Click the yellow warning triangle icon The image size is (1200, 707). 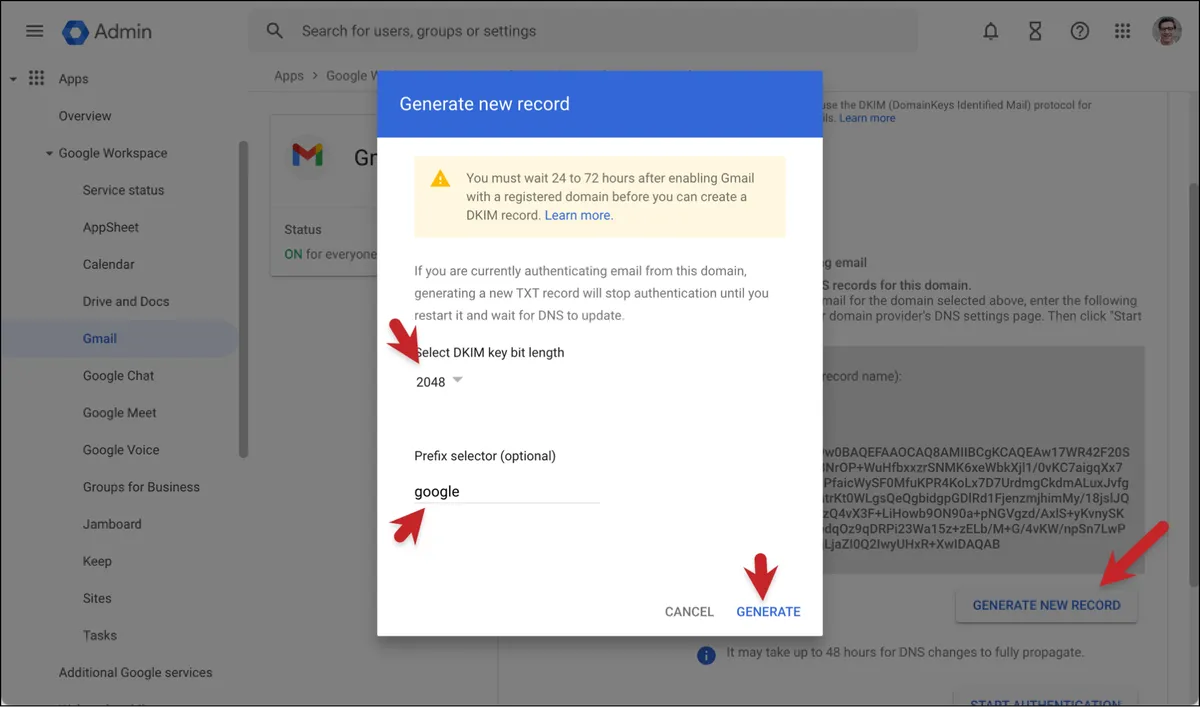pos(440,179)
